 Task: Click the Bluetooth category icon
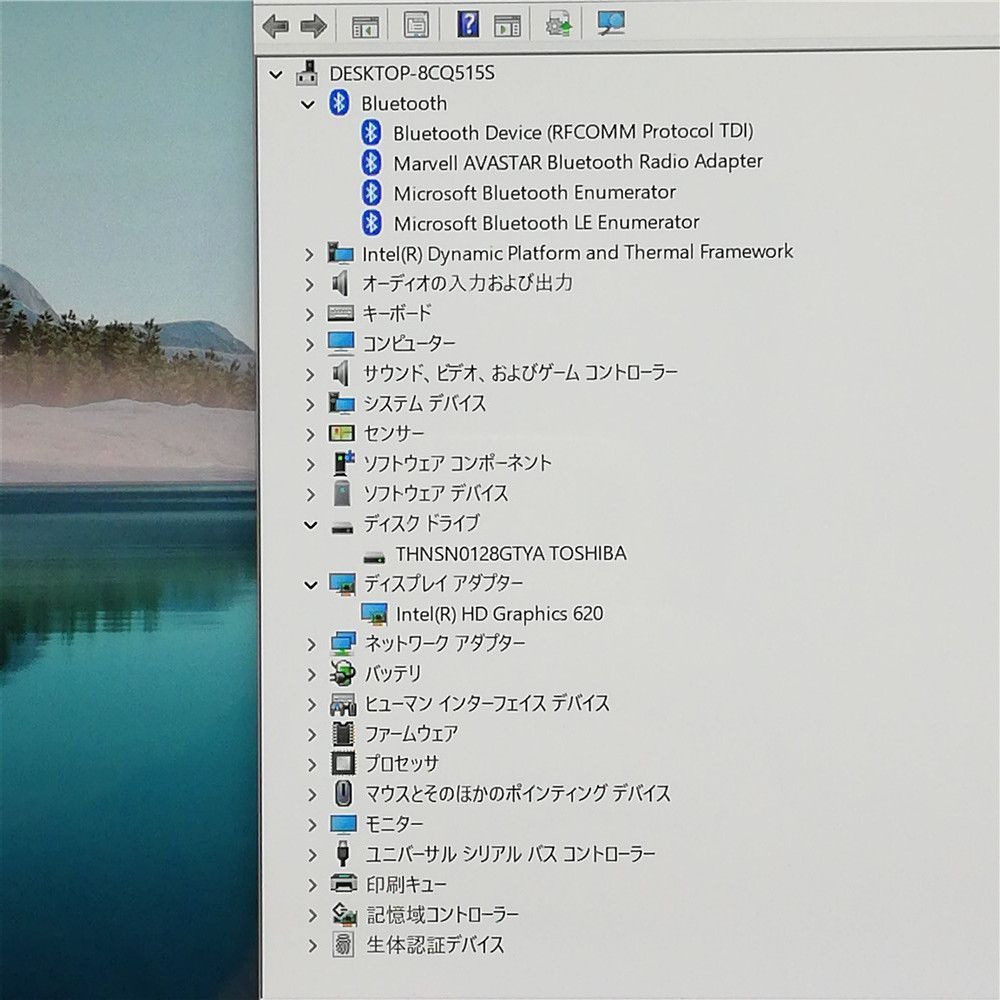coord(339,103)
